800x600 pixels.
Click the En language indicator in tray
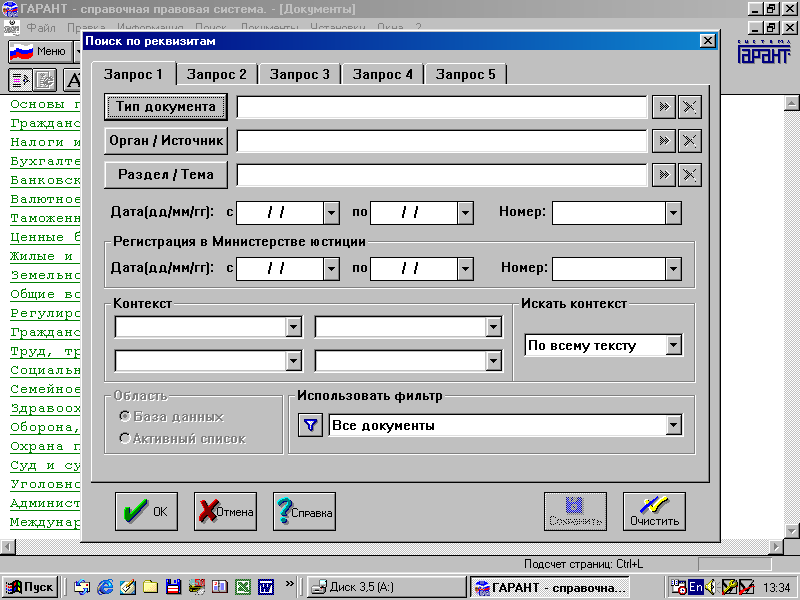[695, 587]
